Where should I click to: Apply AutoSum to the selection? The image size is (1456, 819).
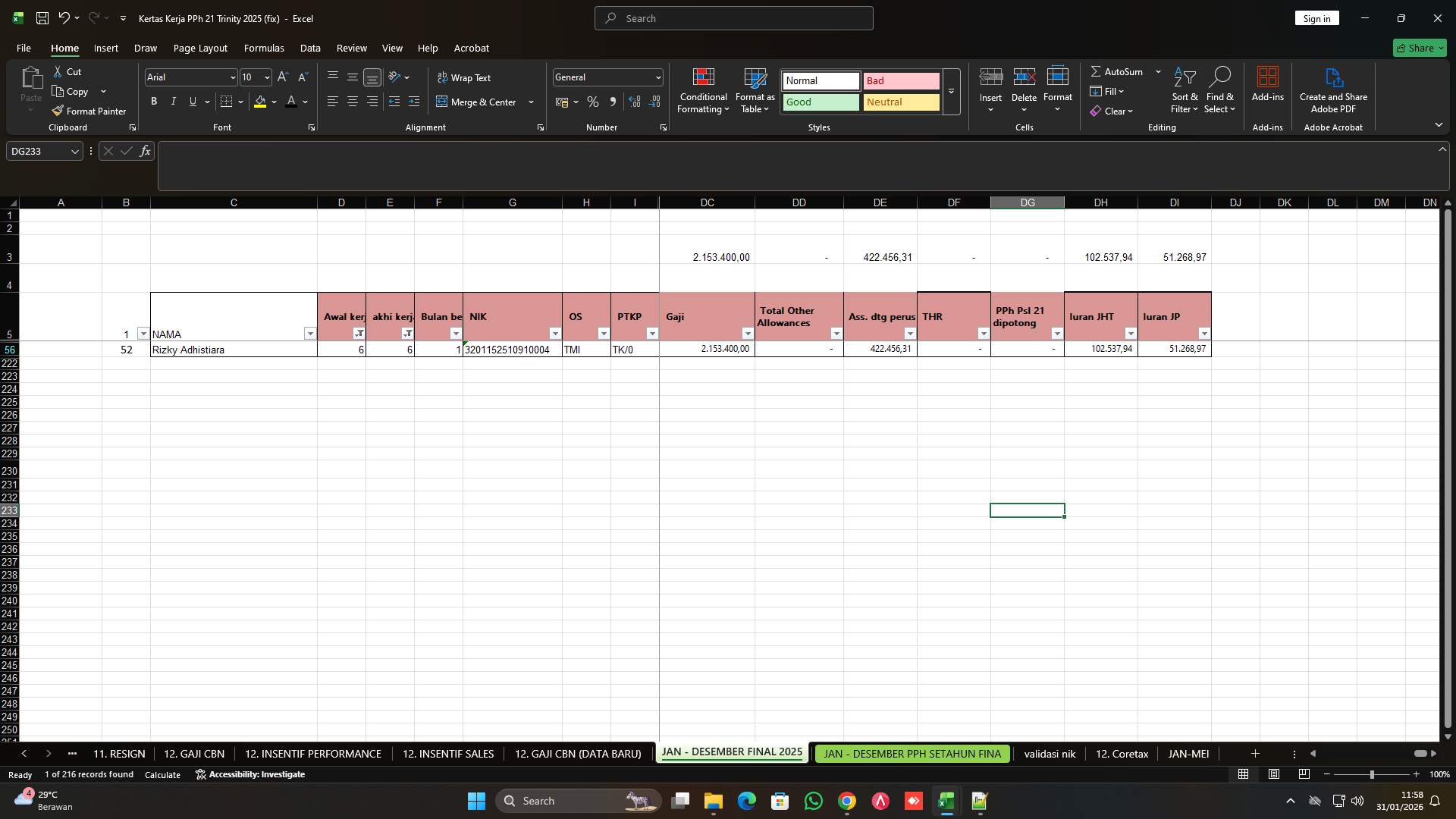(1121, 71)
